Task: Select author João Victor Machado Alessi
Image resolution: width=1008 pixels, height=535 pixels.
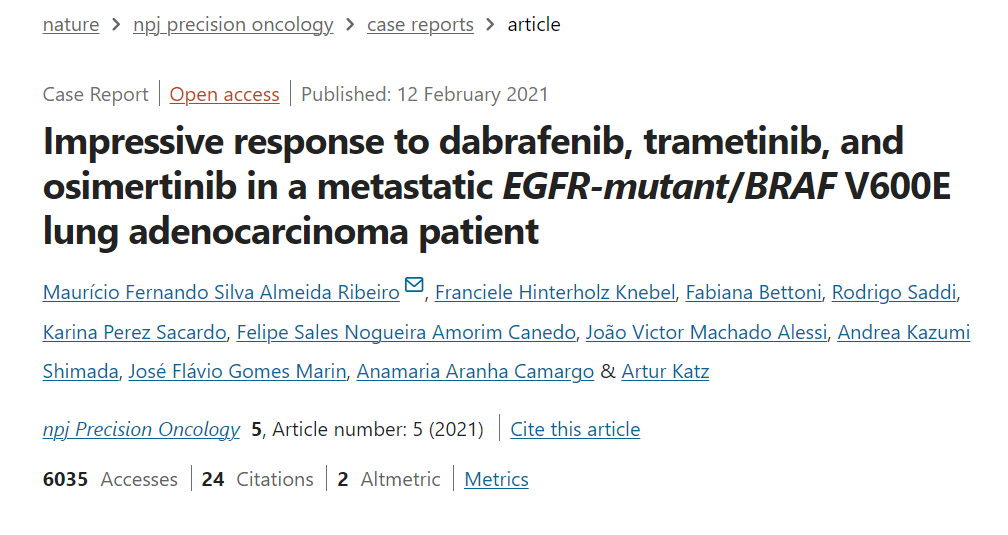Action: click(x=706, y=332)
